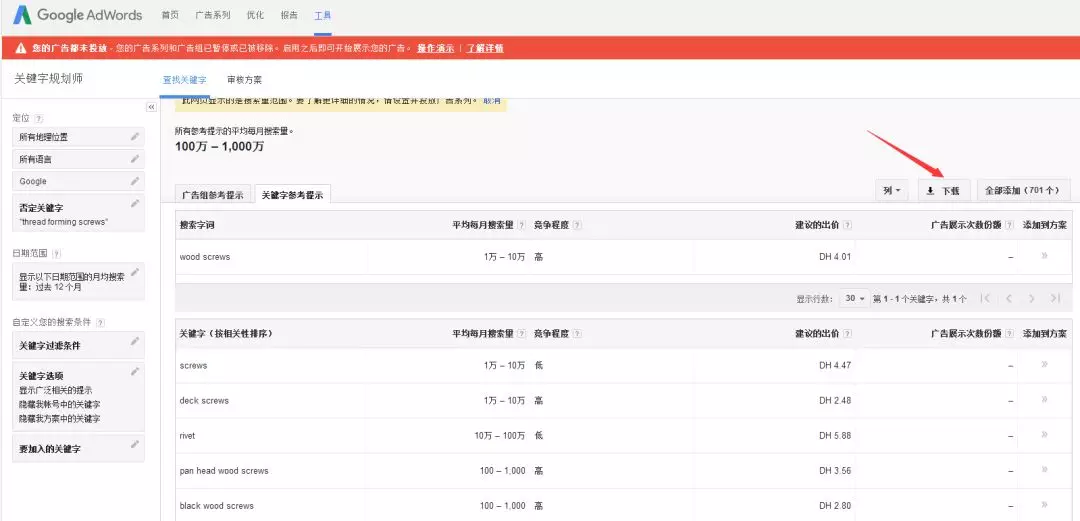1080x521 pixels.
Task: Click the 下载 download button
Action: [x=944, y=190]
